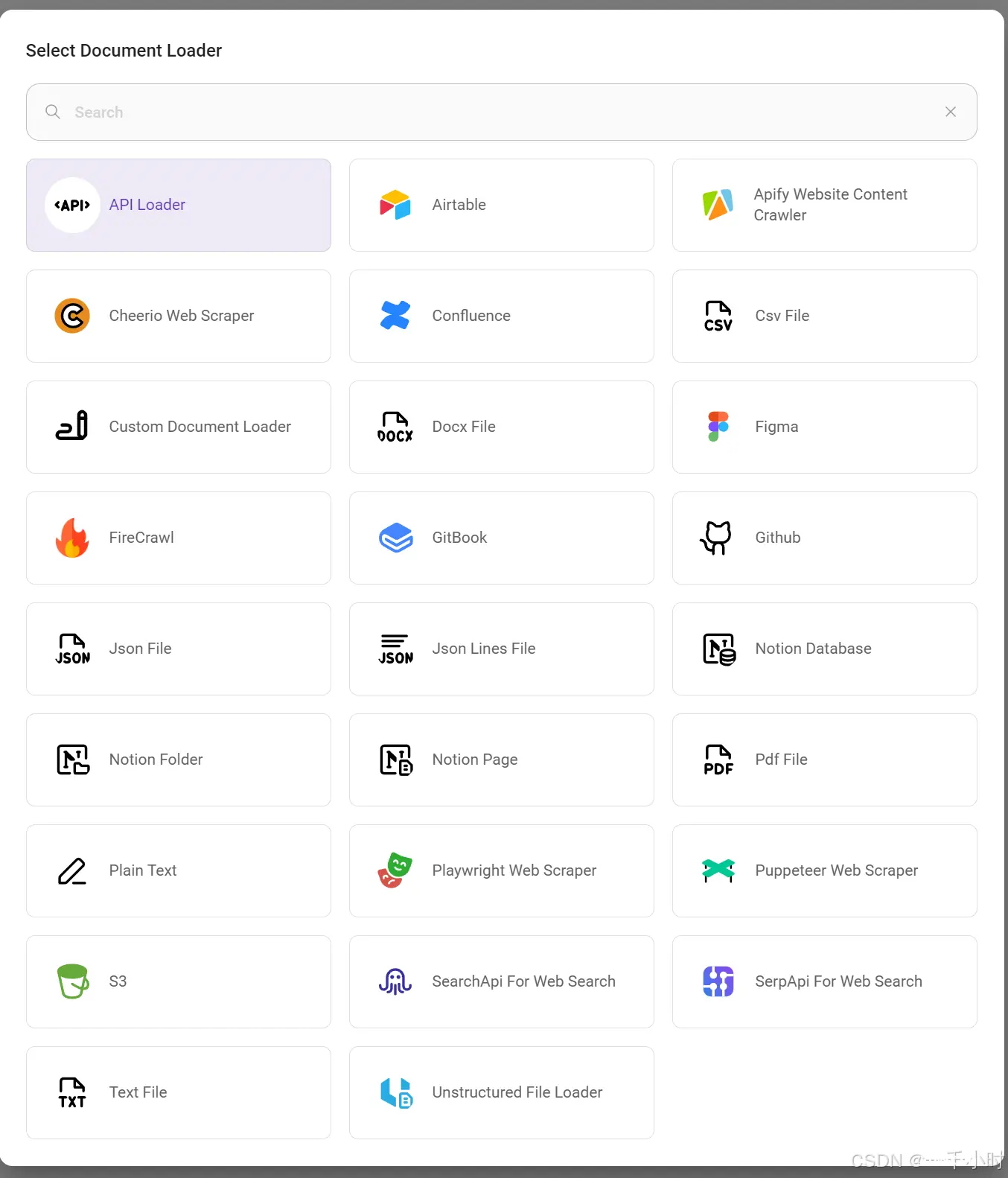Click the SerpApi logo icon

pyautogui.click(x=718, y=981)
